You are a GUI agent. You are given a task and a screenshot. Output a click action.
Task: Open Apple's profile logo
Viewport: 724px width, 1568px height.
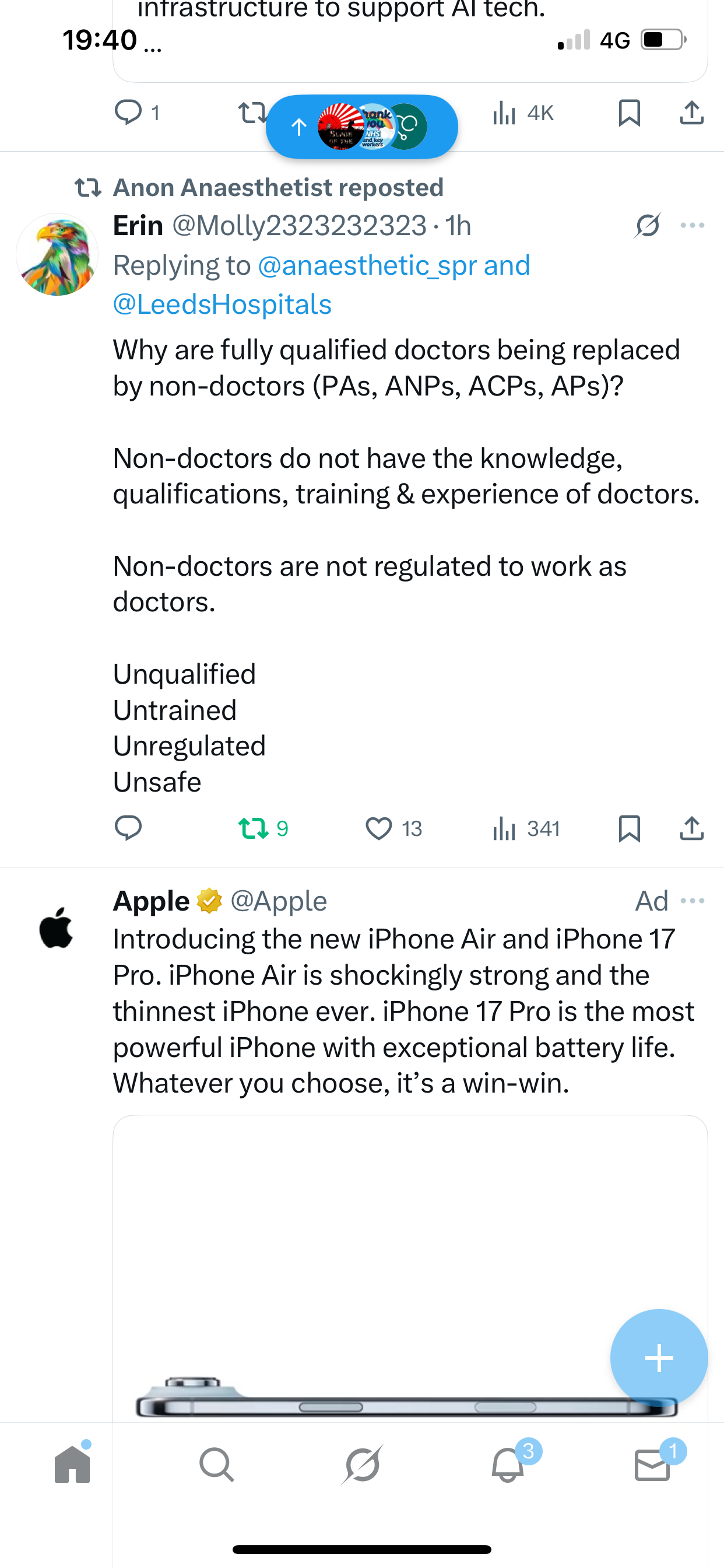pyautogui.click(x=56, y=928)
